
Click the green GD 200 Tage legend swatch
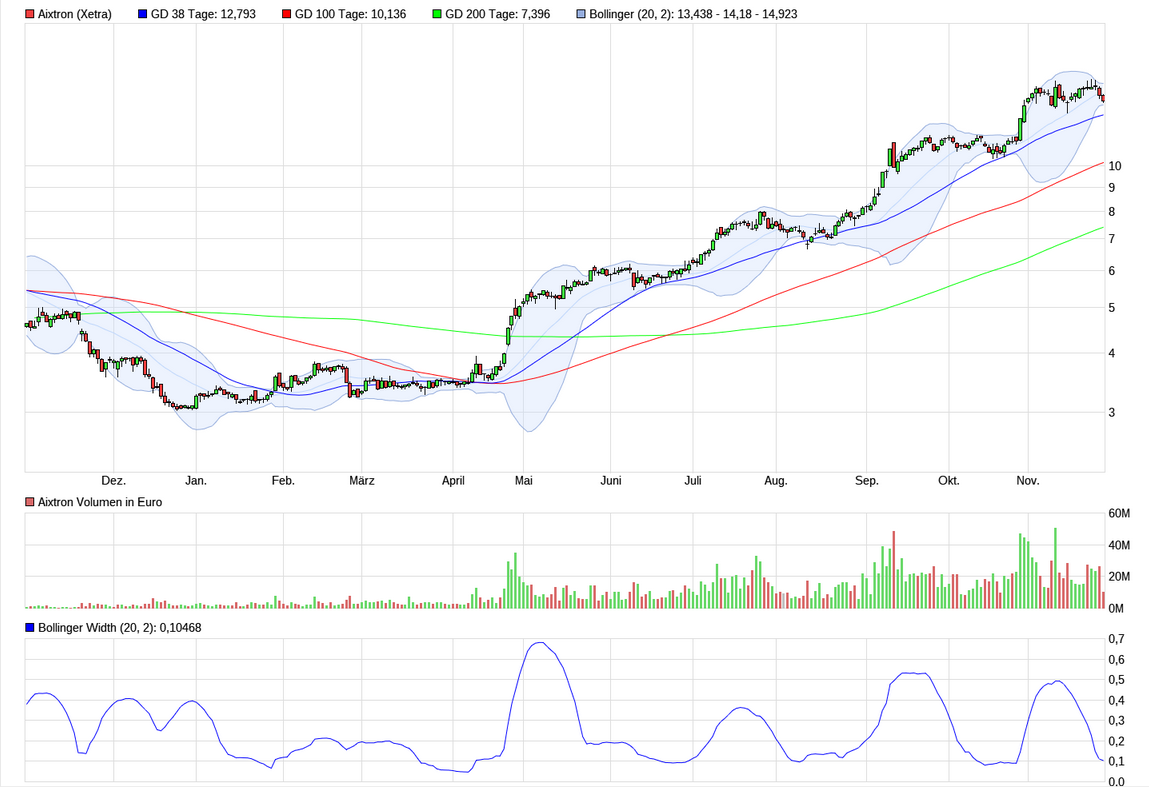pos(437,14)
